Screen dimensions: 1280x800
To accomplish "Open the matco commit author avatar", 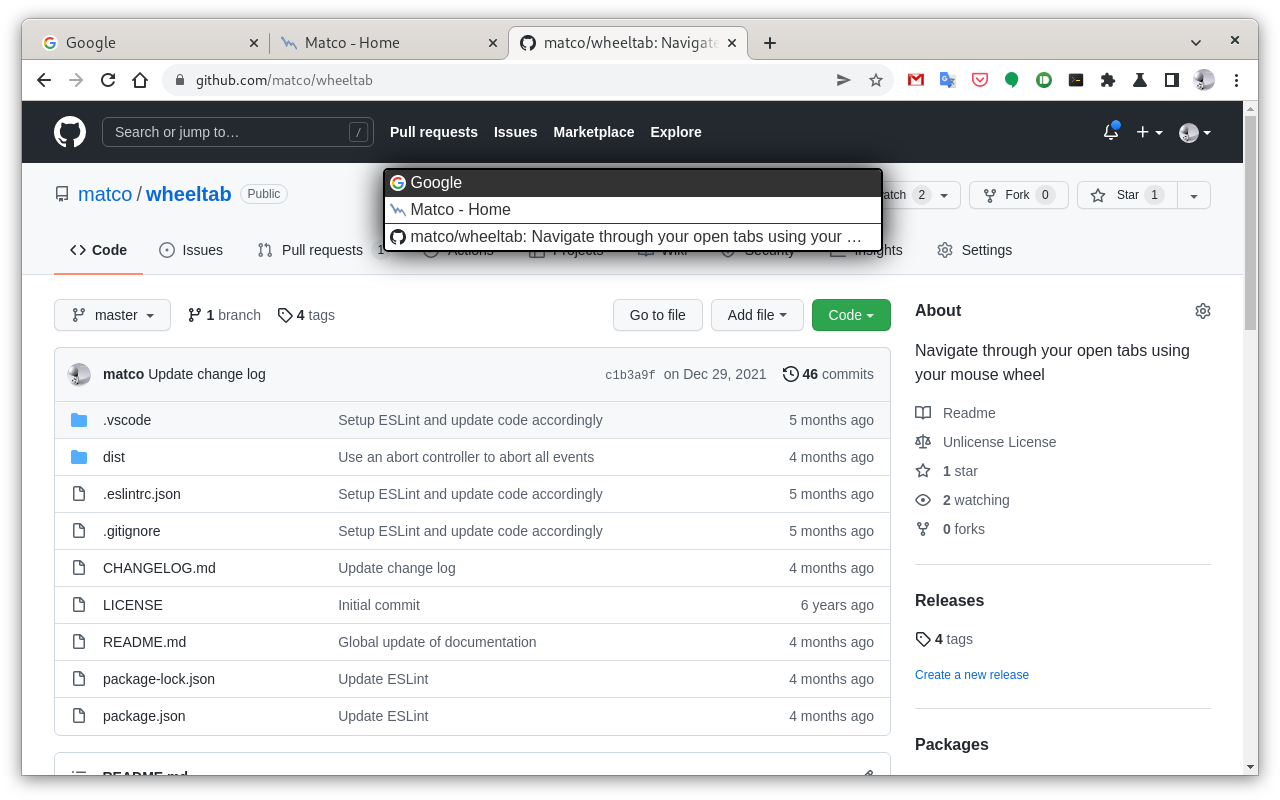I will click(x=79, y=374).
